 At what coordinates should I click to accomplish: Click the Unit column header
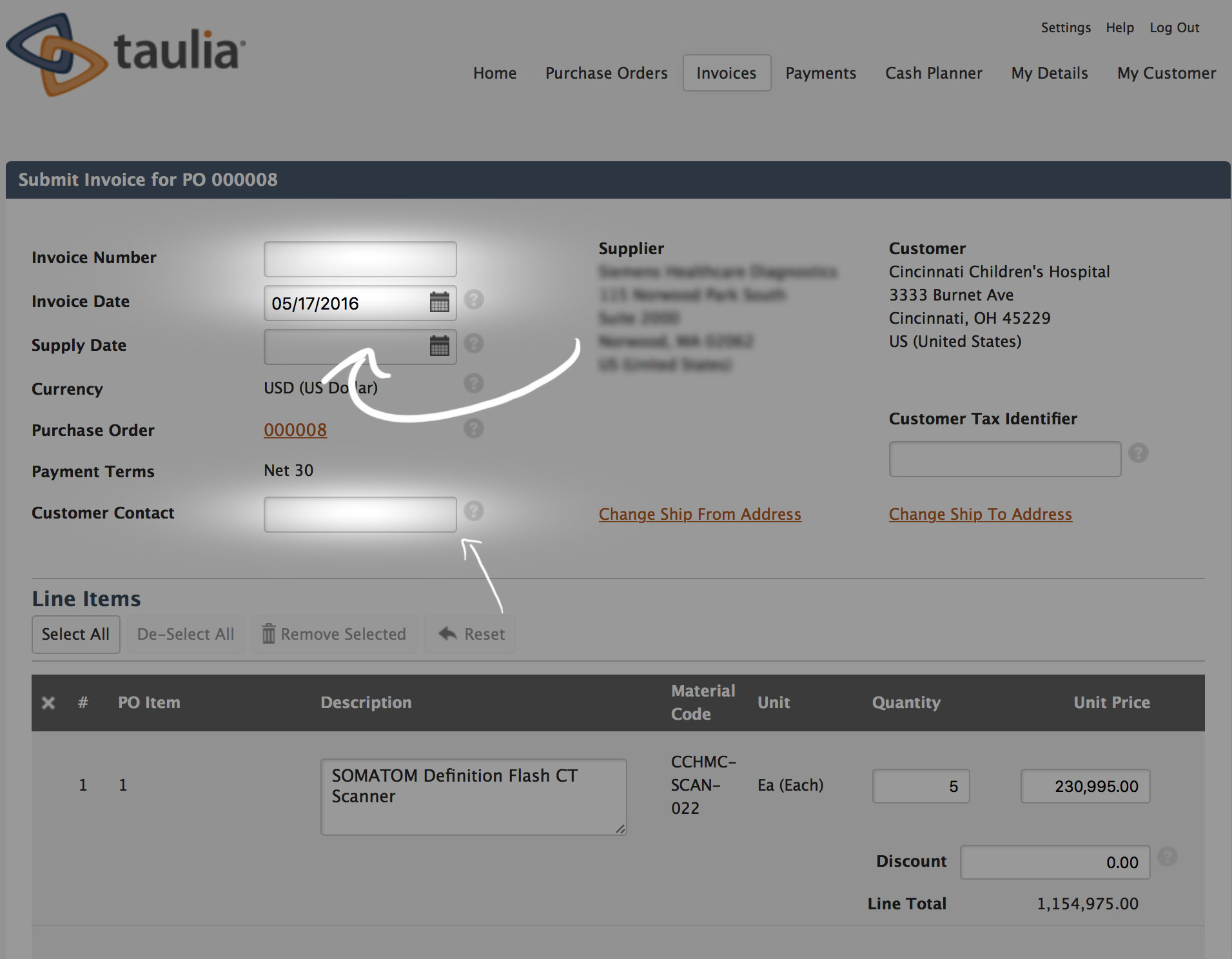tap(774, 702)
